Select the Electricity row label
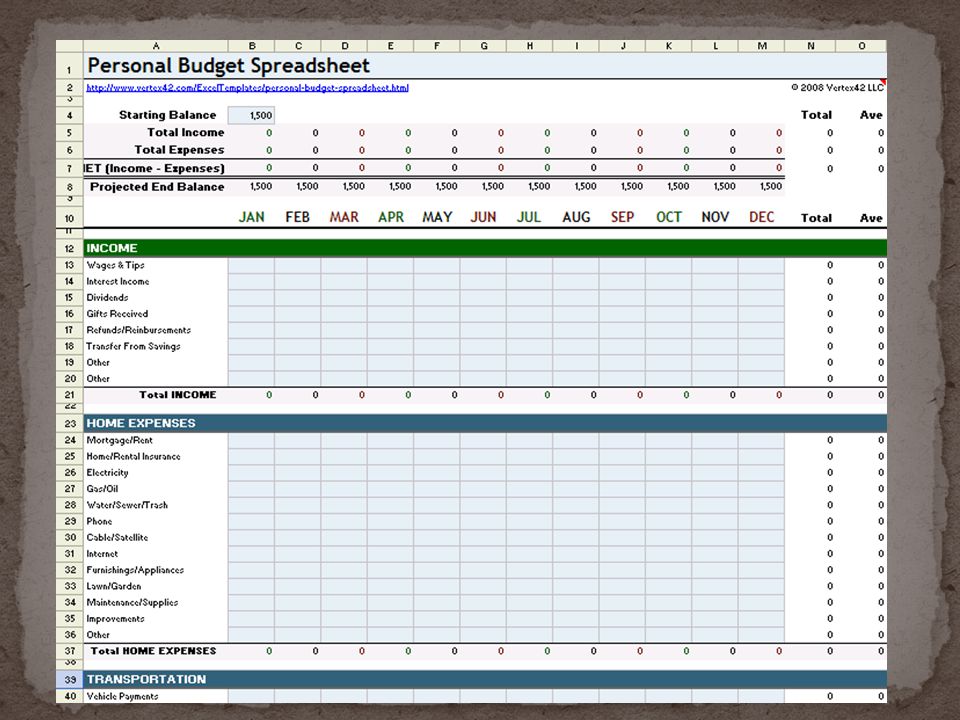 click(107, 473)
